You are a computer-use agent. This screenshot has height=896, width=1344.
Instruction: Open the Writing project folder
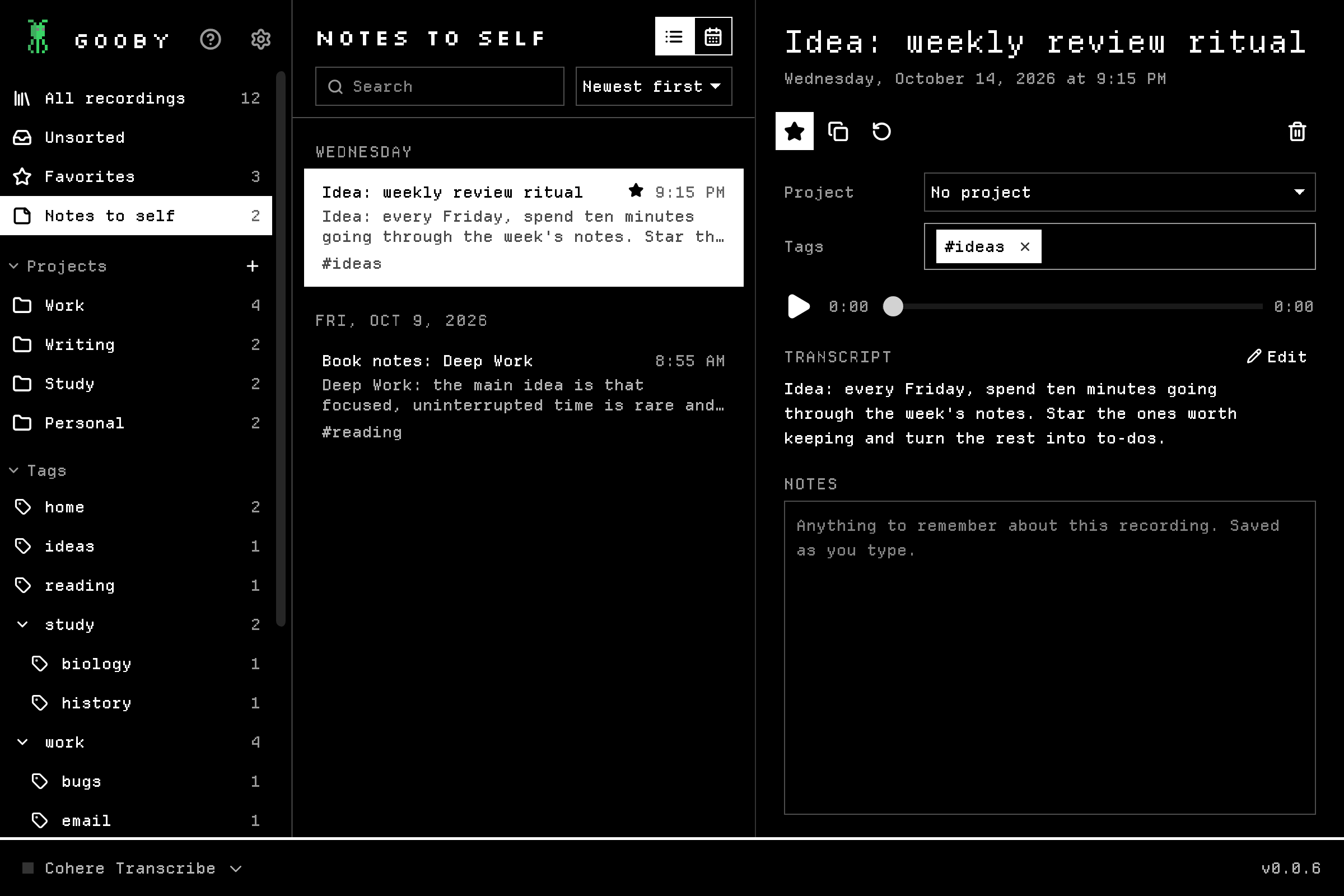(x=136, y=344)
